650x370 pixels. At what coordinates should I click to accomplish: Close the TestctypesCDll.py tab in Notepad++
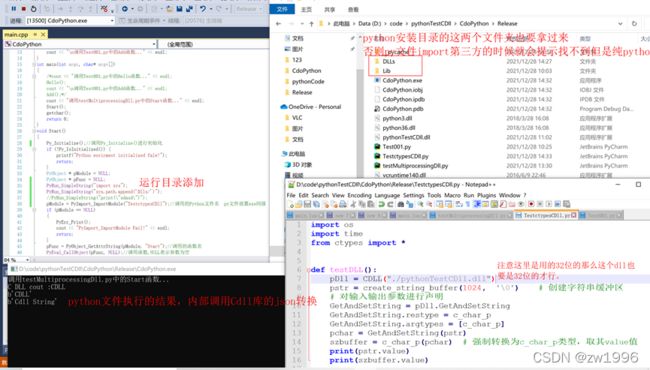tap(574, 215)
